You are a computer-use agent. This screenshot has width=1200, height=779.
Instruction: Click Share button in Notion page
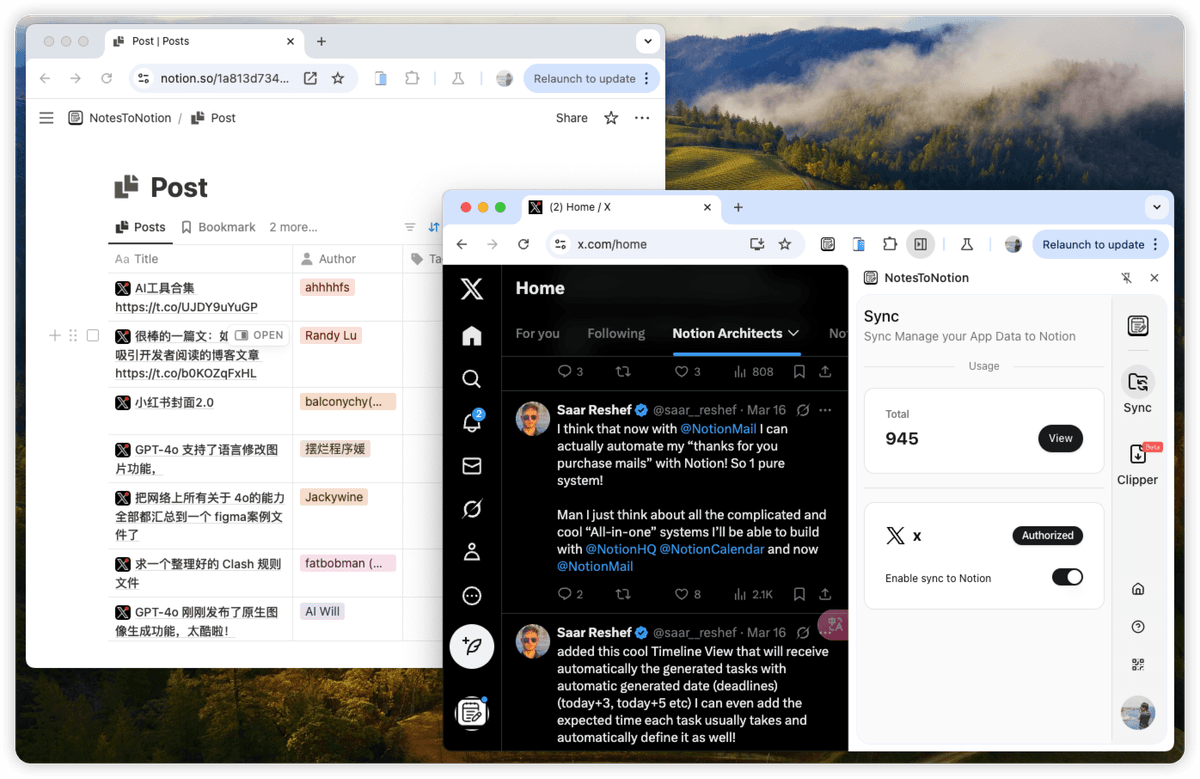click(x=572, y=118)
